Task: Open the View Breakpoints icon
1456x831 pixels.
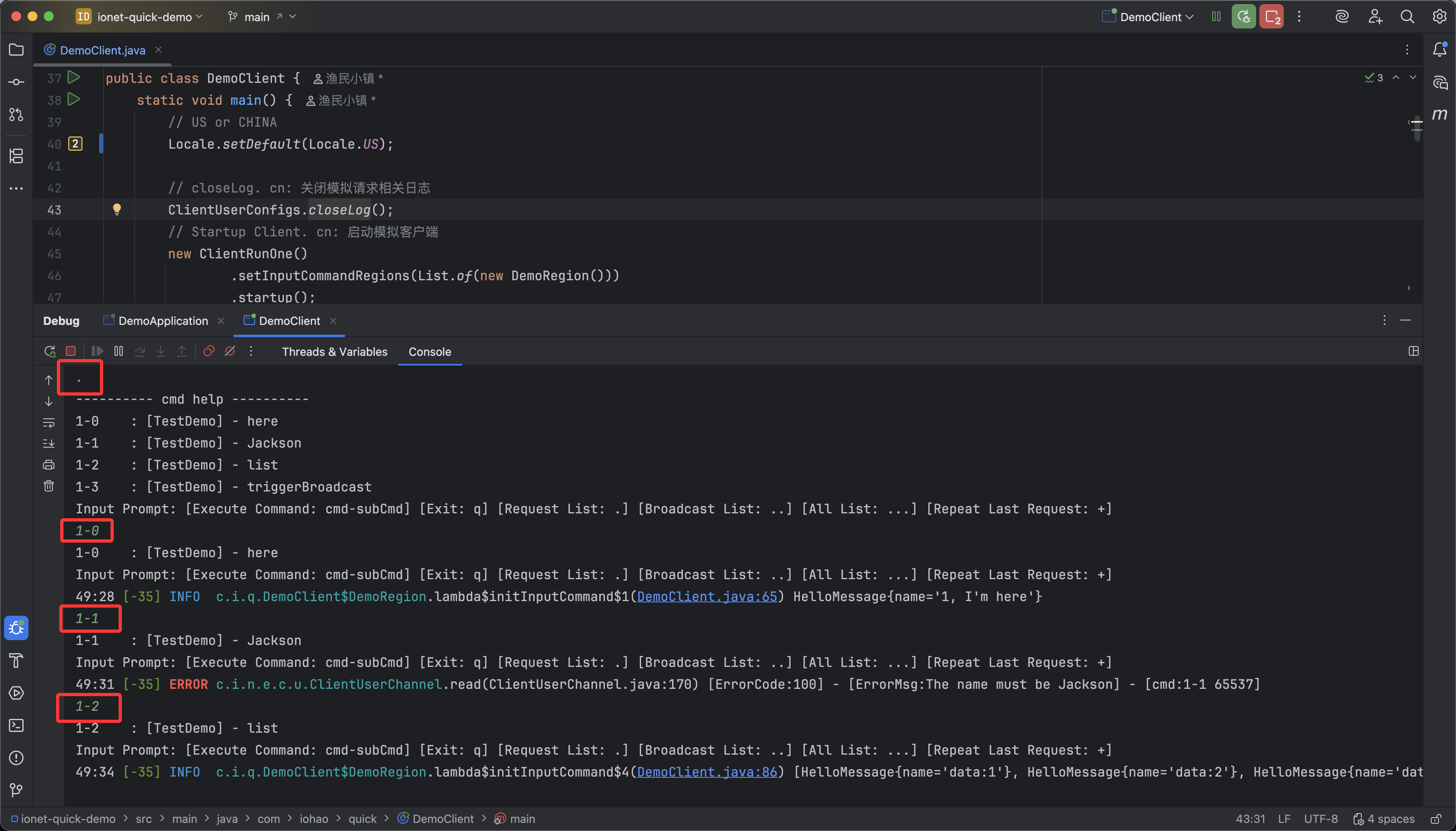Action: pos(209,351)
